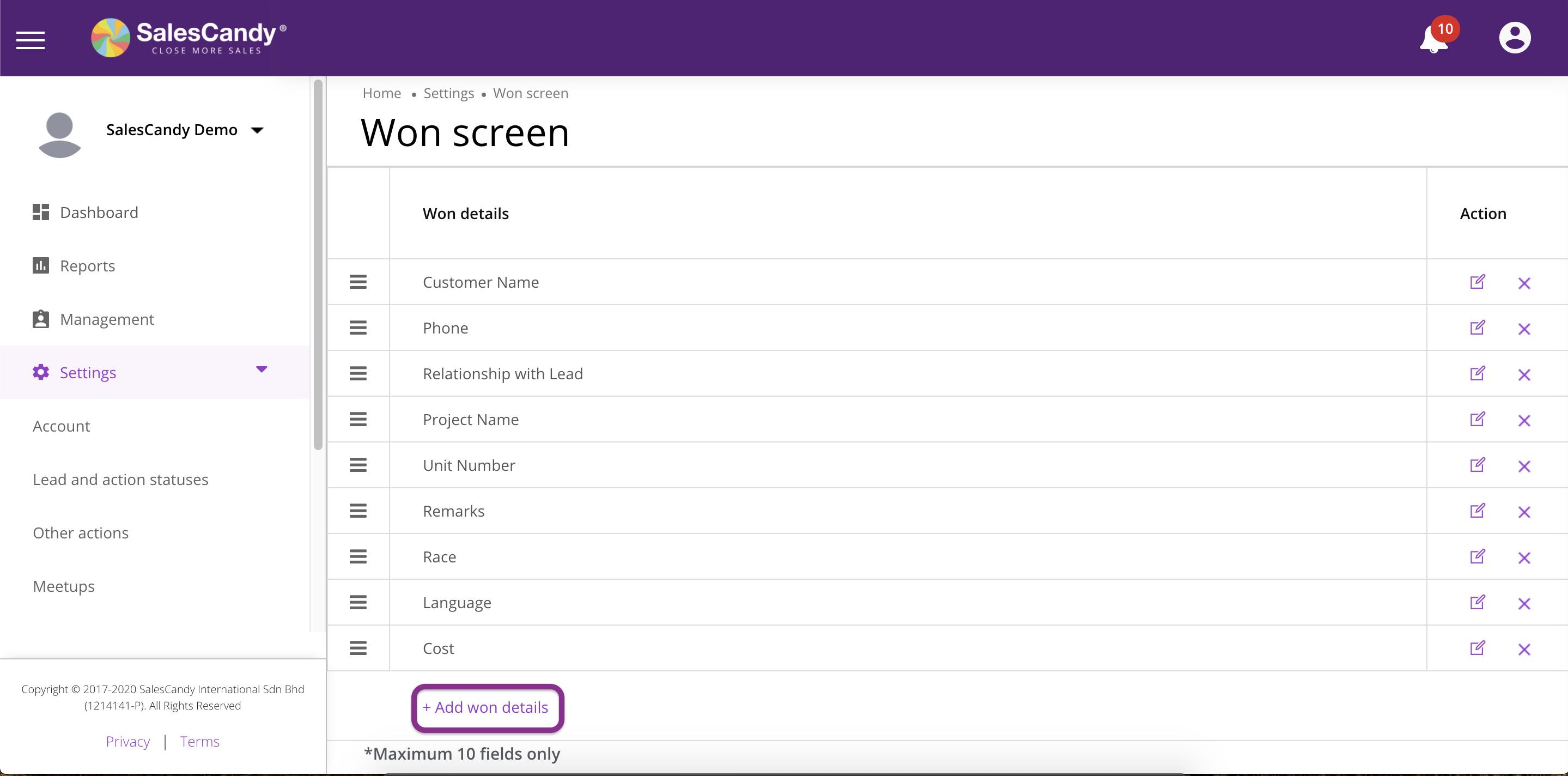Open Dashboard from the sidebar
The height and width of the screenshot is (776, 1568).
tap(99, 213)
